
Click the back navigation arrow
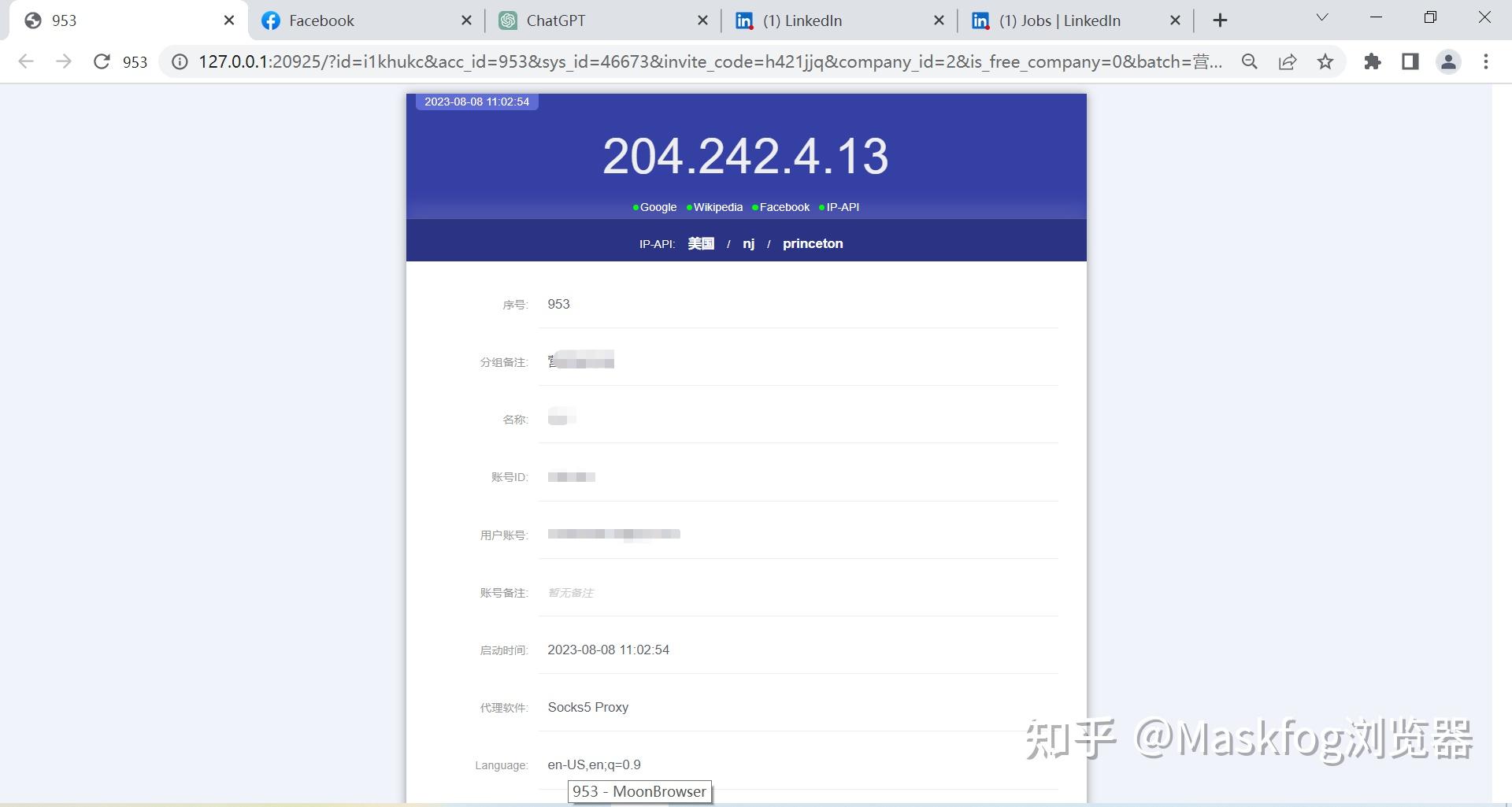click(x=26, y=61)
